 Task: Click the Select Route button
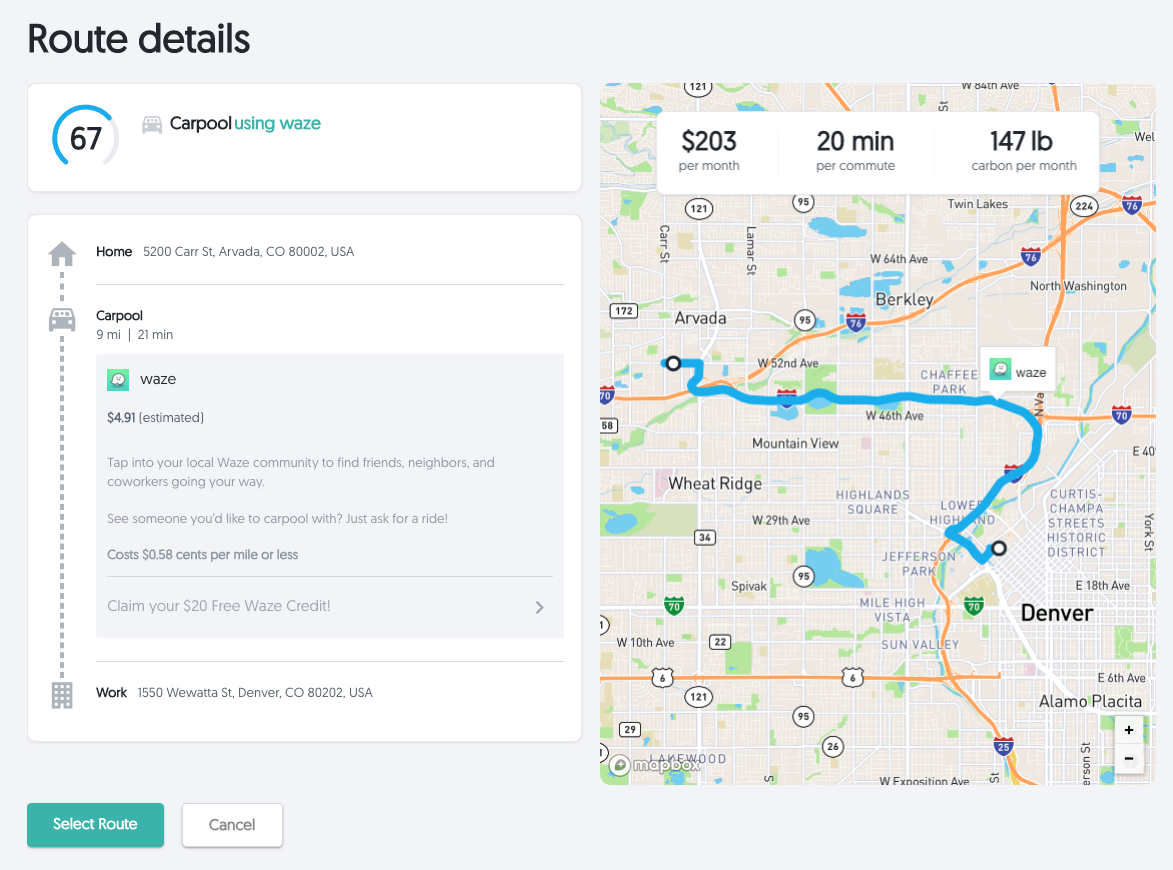95,824
